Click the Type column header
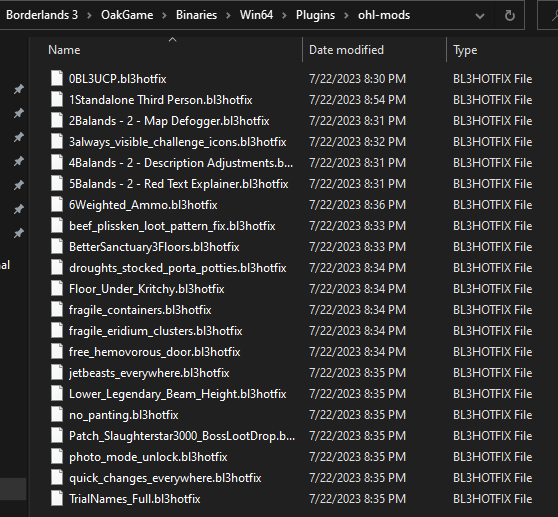 coord(465,50)
